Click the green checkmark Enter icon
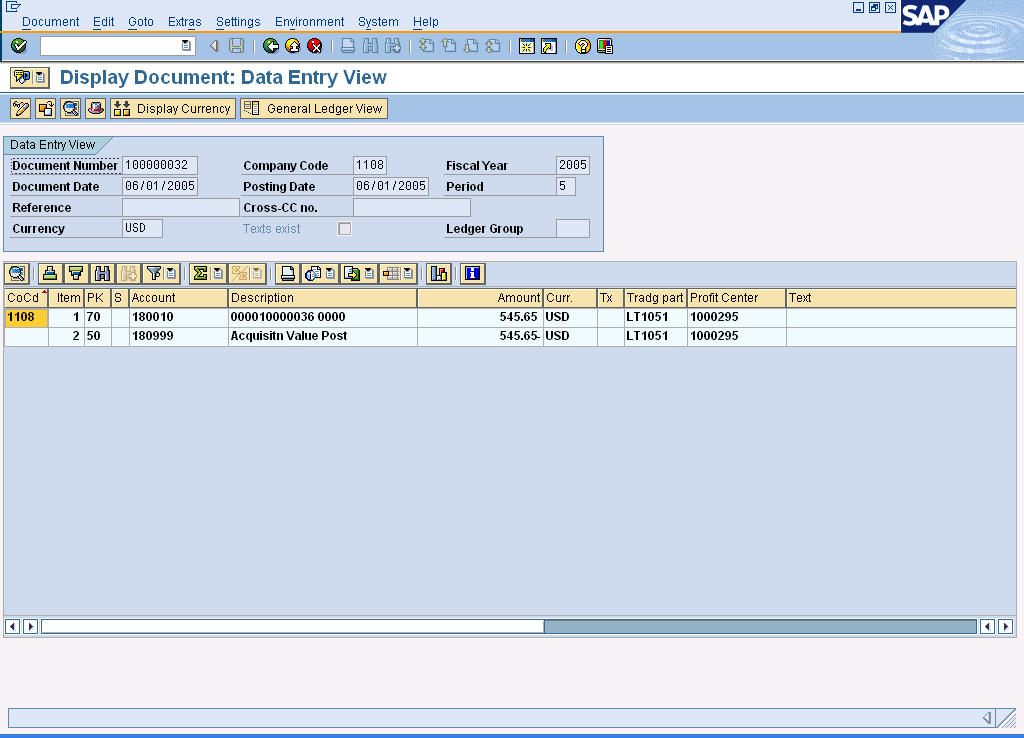 click(19, 46)
